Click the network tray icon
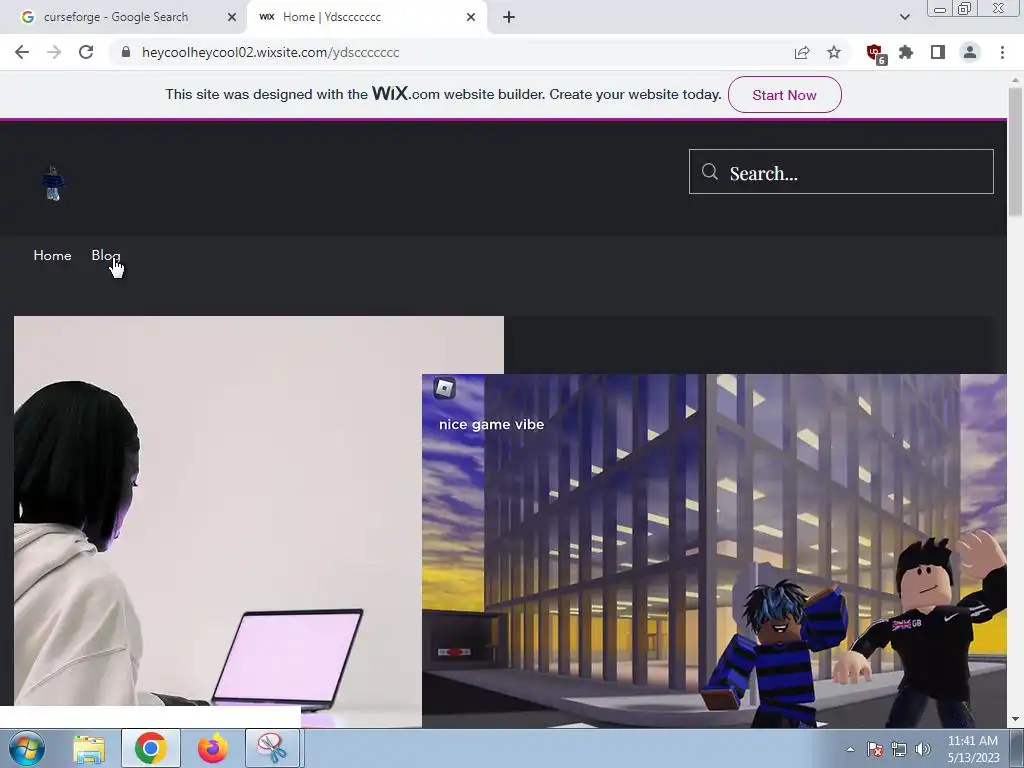The height and width of the screenshot is (768, 1024). 899,749
